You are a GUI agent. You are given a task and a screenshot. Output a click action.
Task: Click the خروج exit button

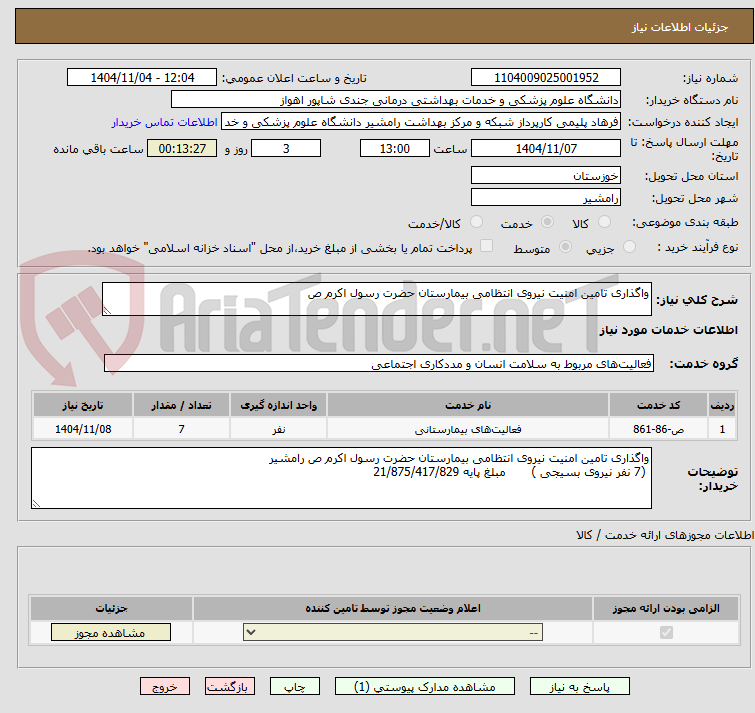click(x=165, y=686)
